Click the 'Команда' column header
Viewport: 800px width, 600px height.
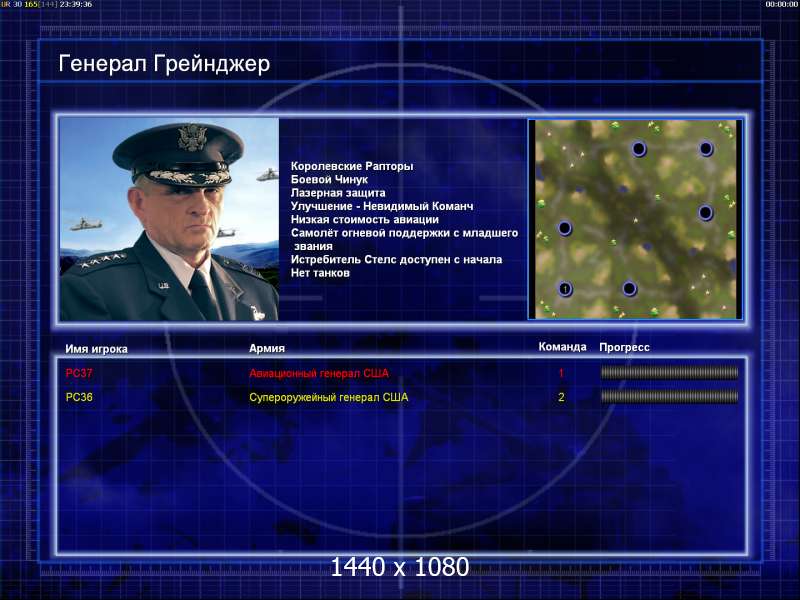coord(563,347)
